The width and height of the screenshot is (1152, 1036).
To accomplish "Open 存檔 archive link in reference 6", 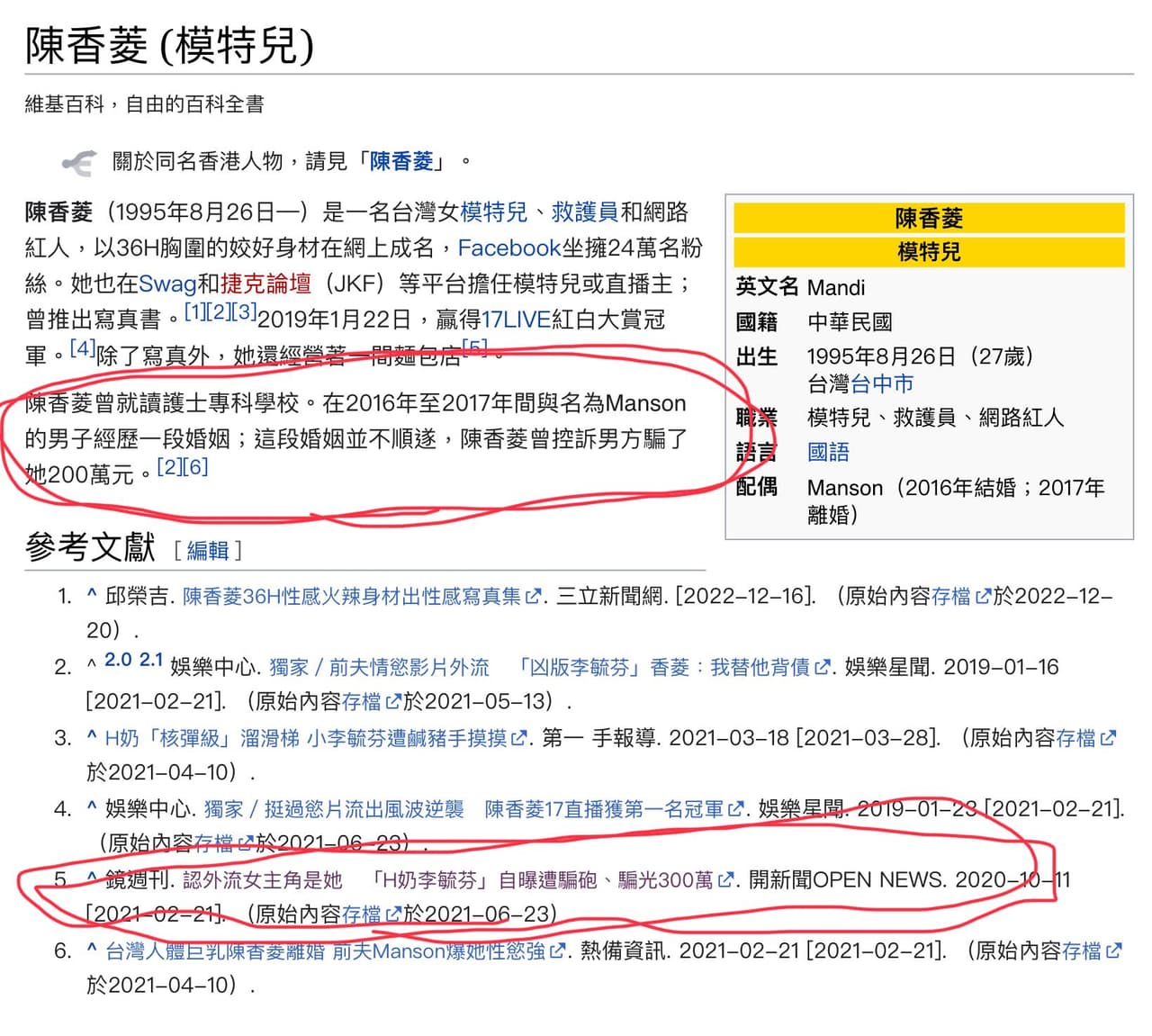I will pyautogui.click(x=1081, y=950).
